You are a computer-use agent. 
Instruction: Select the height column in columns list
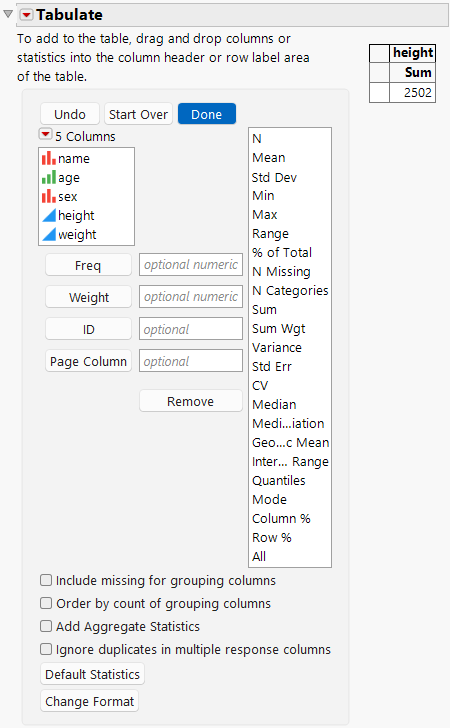(76, 215)
